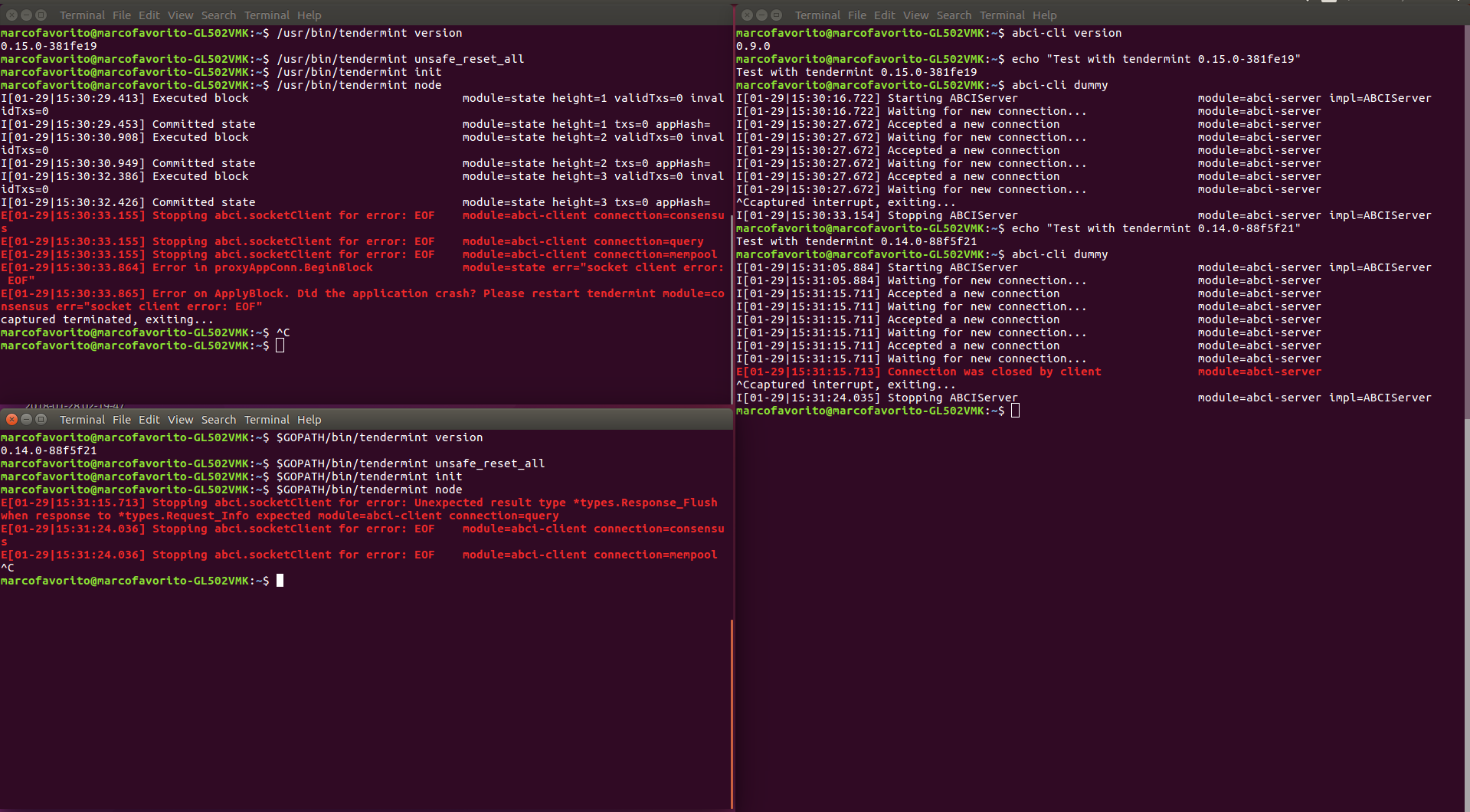Click the minimize icon on the top-right terminal
1470x812 pixels.
pyautogui.click(x=761, y=15)
